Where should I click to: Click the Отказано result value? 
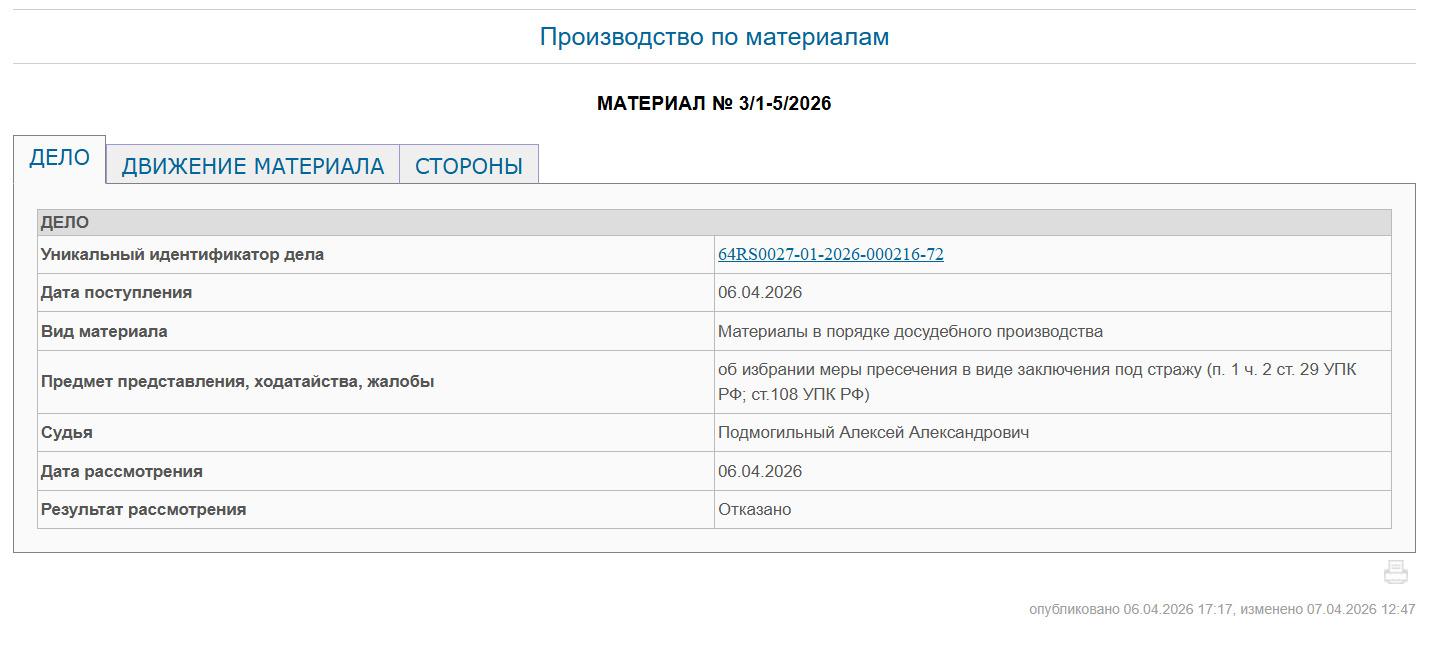tap(754, 510)
